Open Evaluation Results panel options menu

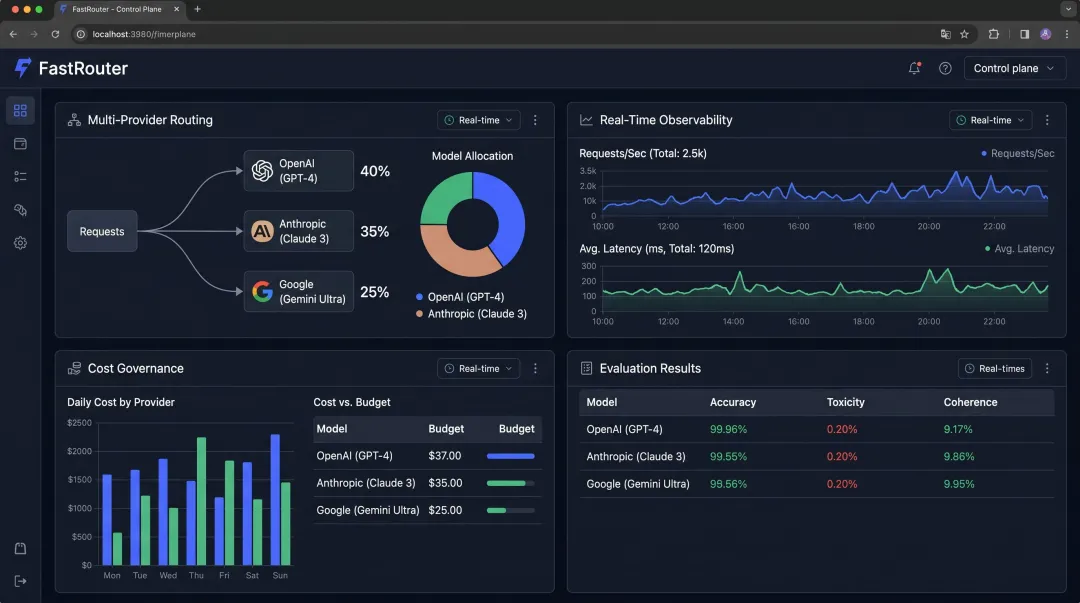pyautogui.click(x=1047, y=369)
